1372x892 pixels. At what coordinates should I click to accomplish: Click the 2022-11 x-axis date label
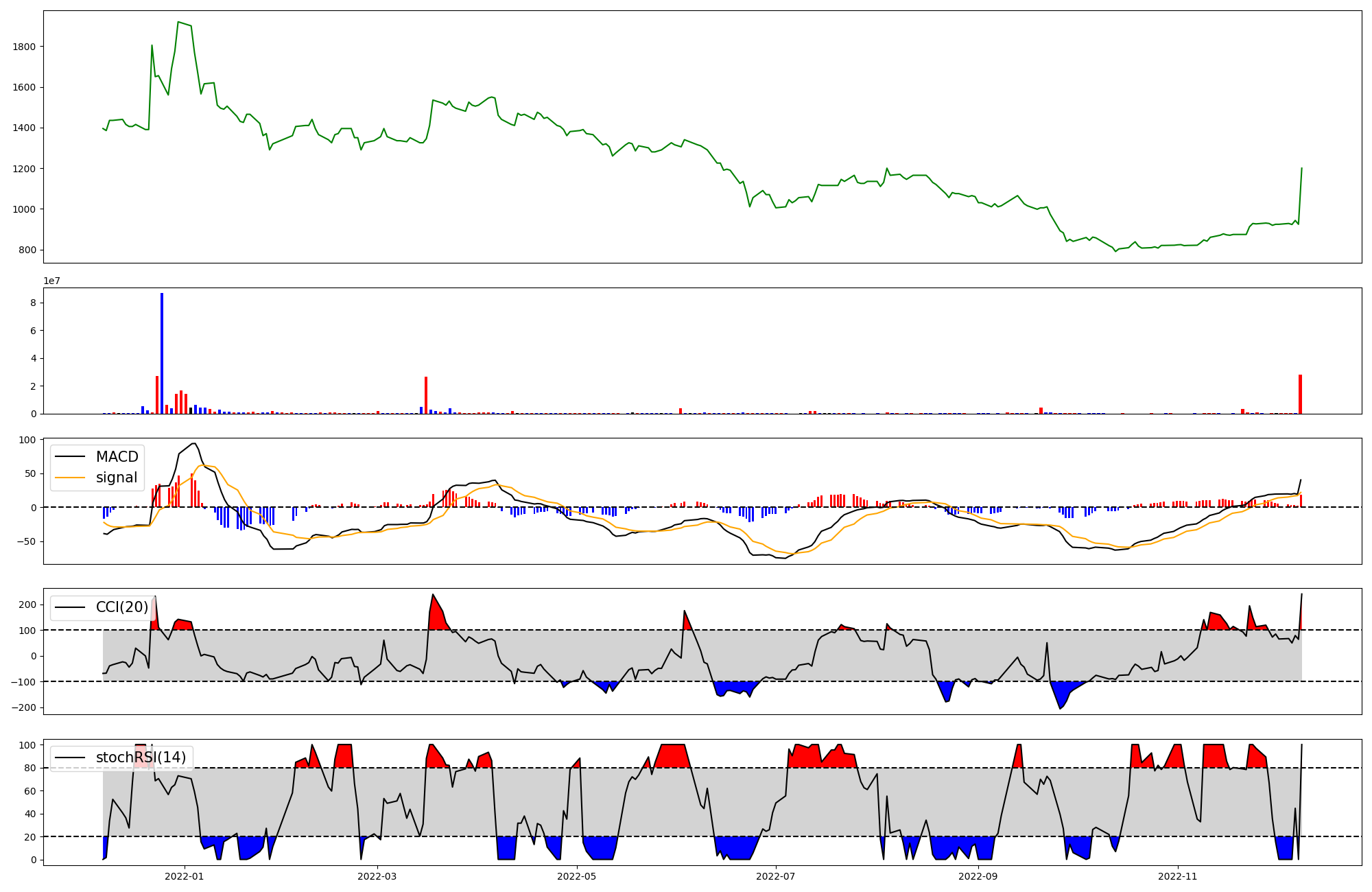(1178, 876)
